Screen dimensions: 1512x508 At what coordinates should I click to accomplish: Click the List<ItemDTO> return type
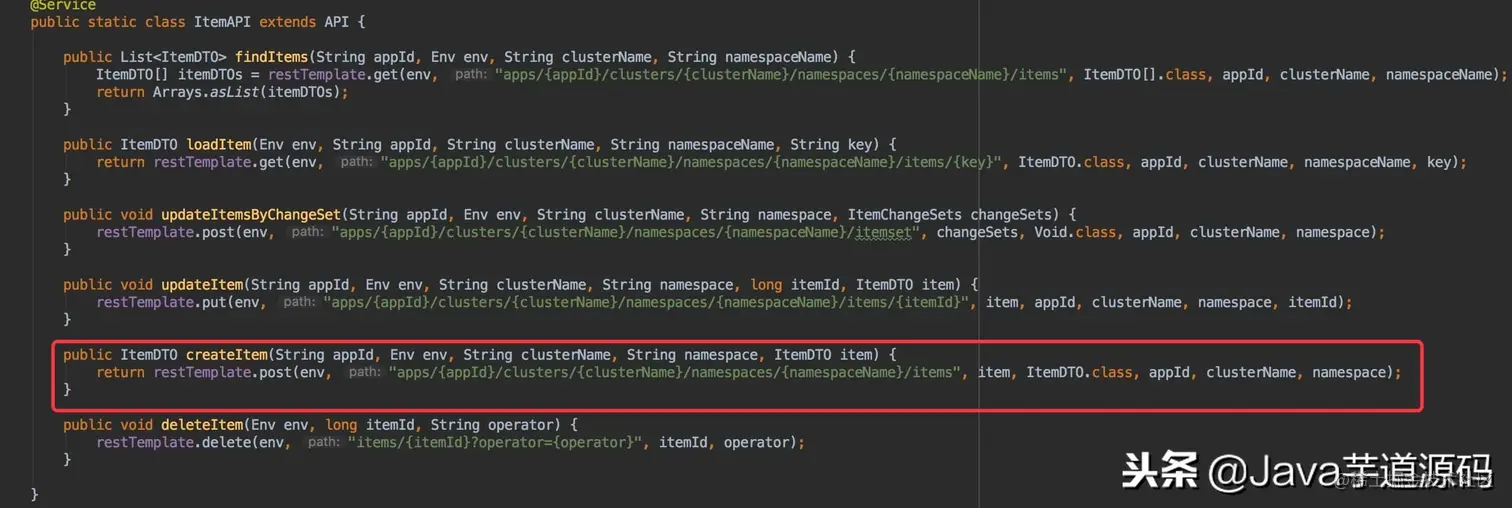point(172,57)
